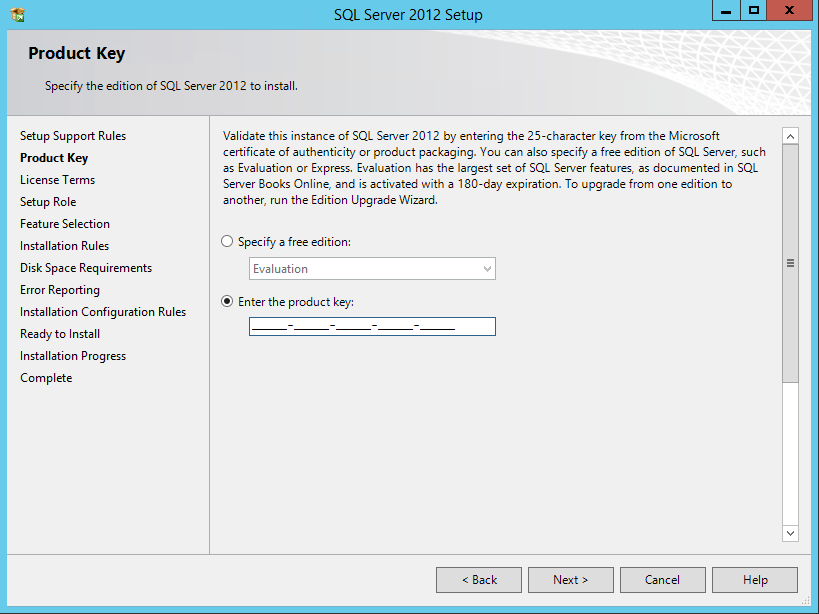
Task: Select the Installation Rules step
Action: coord(64,245)
